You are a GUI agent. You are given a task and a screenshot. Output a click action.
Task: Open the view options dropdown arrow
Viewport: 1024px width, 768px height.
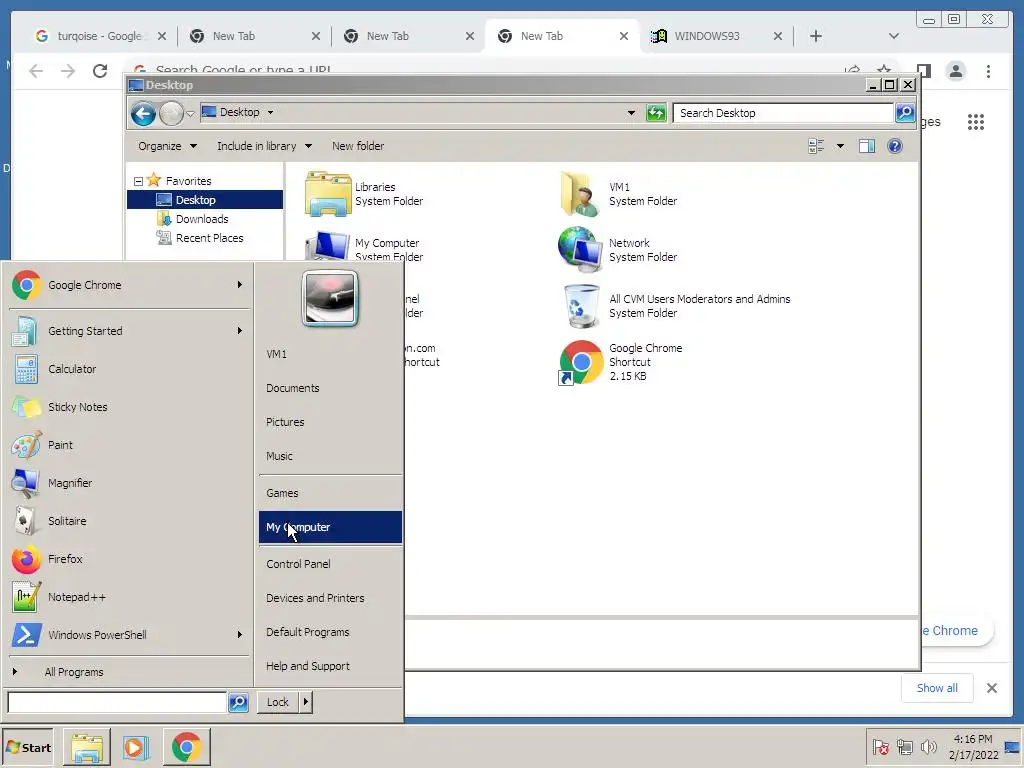click(x=840, y=146)
